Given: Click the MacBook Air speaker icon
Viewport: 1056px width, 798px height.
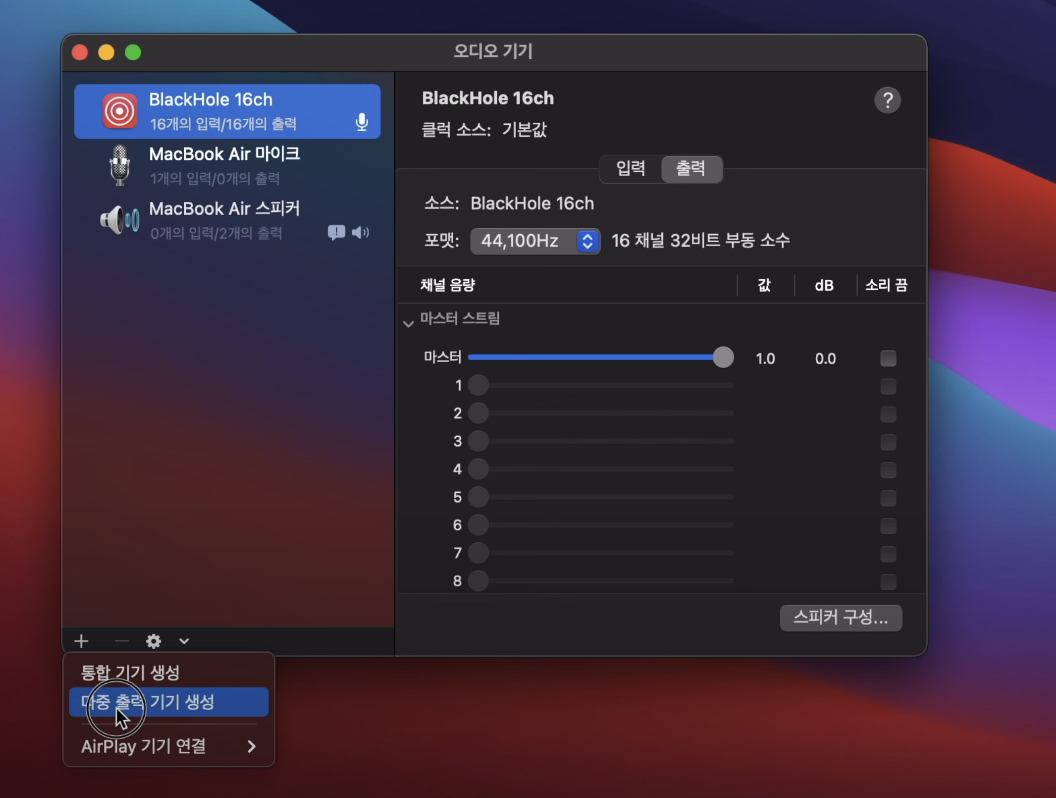Looking at the screenshot, I should click(x=120, y=220).
